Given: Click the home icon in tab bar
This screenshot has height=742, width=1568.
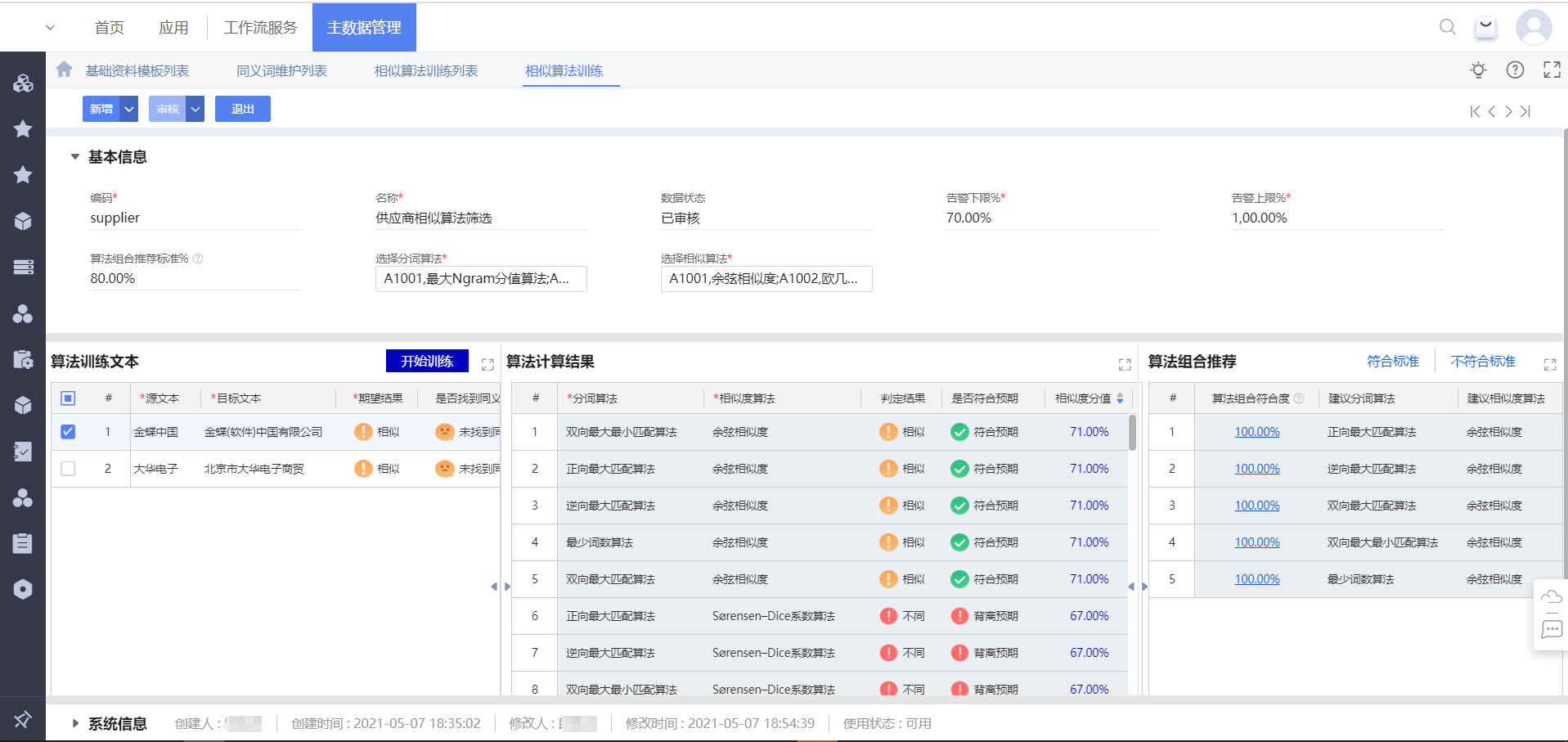Looking at the screenshot, I should click(65, 70).
